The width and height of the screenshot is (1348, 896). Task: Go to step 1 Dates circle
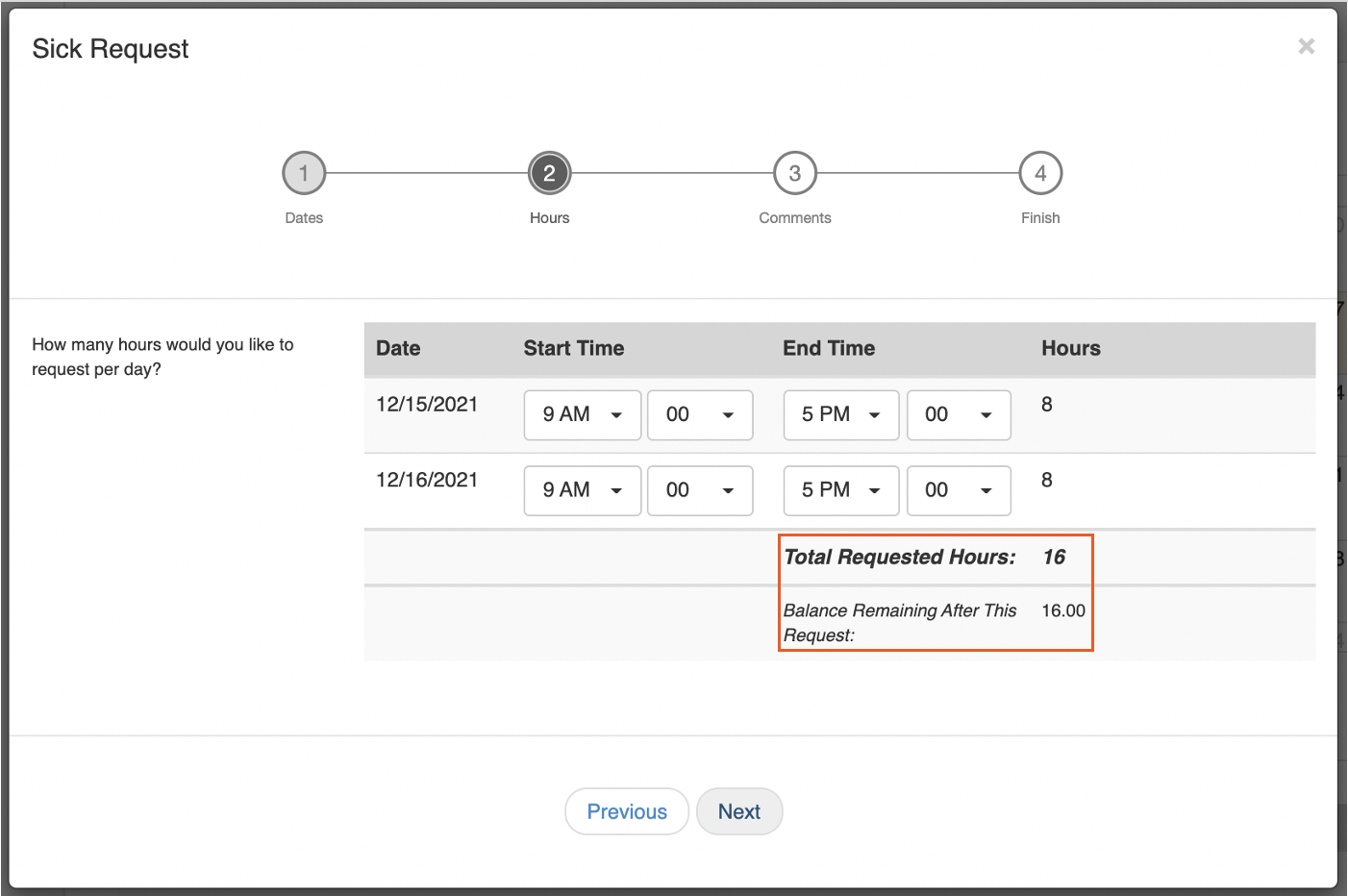(x=304, y=174)
